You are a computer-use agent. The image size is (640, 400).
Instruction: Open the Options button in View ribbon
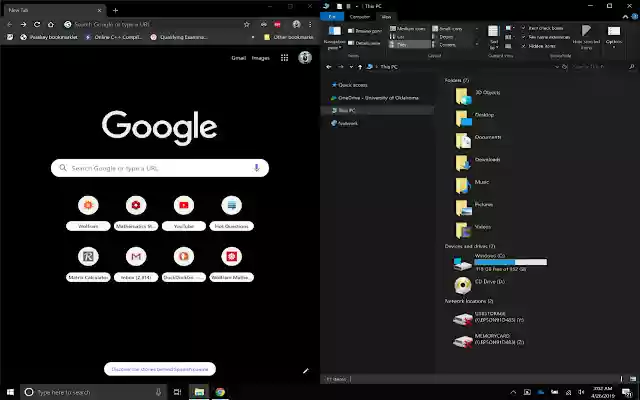[x=613, y=37]
